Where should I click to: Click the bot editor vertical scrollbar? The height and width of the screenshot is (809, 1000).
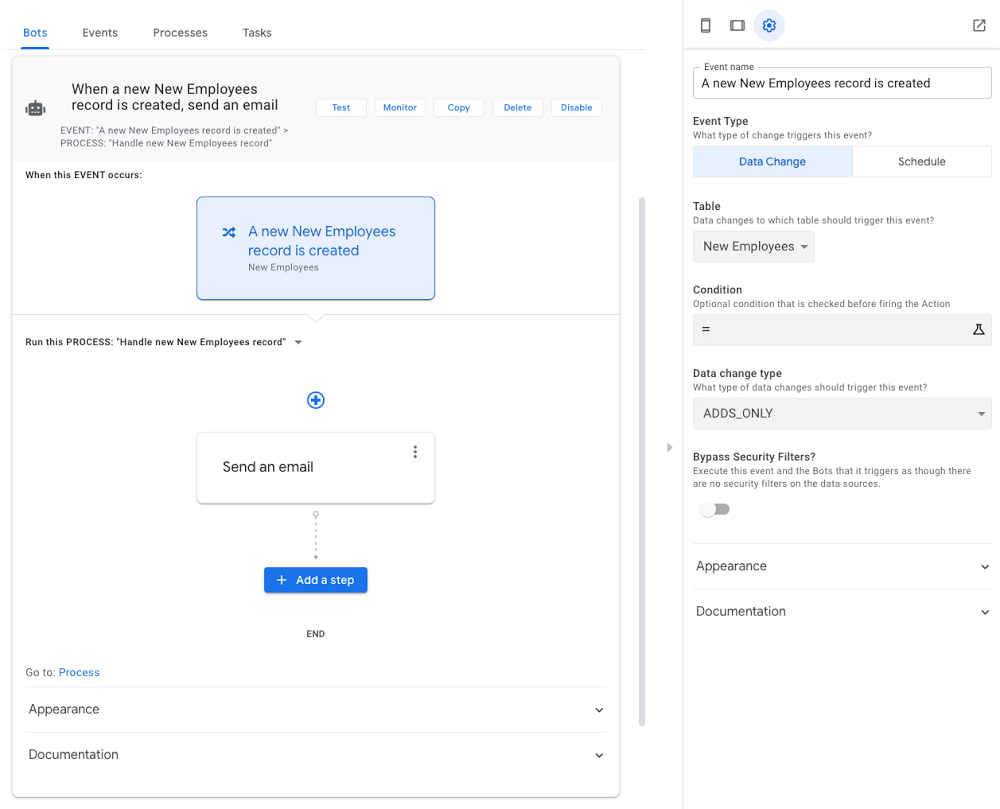click(642, 462)
